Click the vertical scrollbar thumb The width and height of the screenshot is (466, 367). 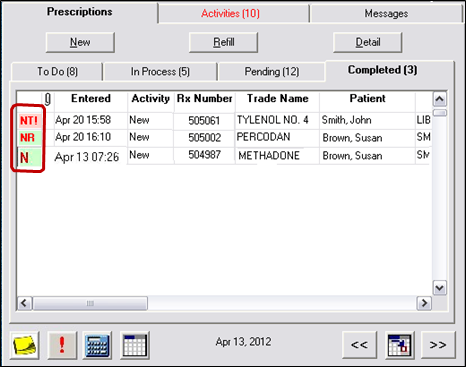click(x=440, y=112)
